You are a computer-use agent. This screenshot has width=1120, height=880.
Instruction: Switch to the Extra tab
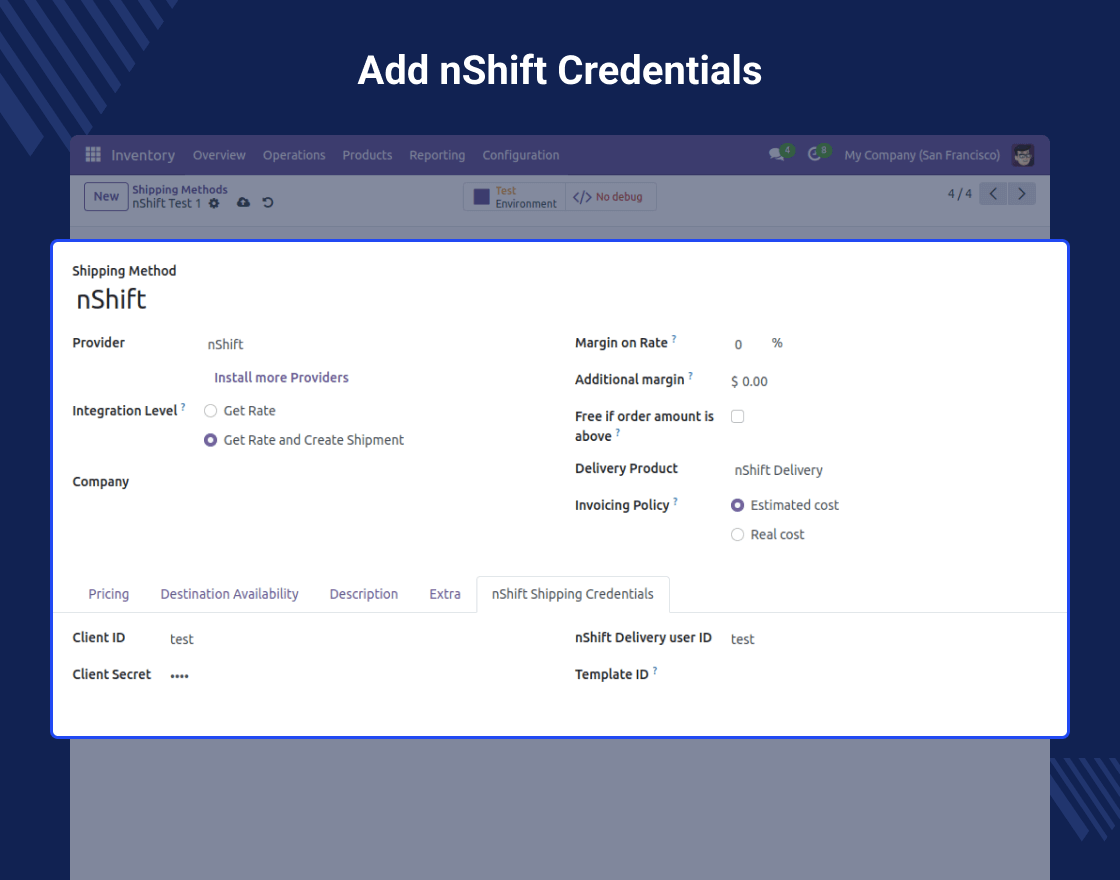[x=445, y=594]
